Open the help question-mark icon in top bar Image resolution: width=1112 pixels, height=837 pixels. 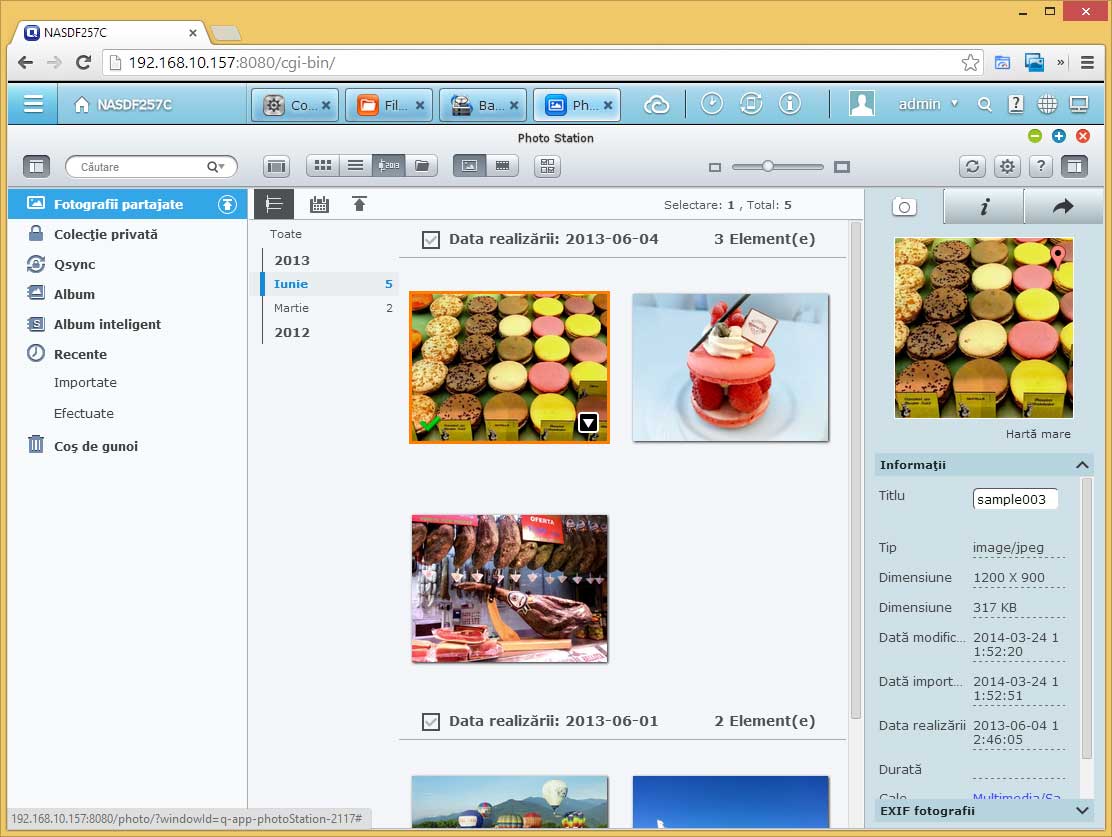point(1016,105)
